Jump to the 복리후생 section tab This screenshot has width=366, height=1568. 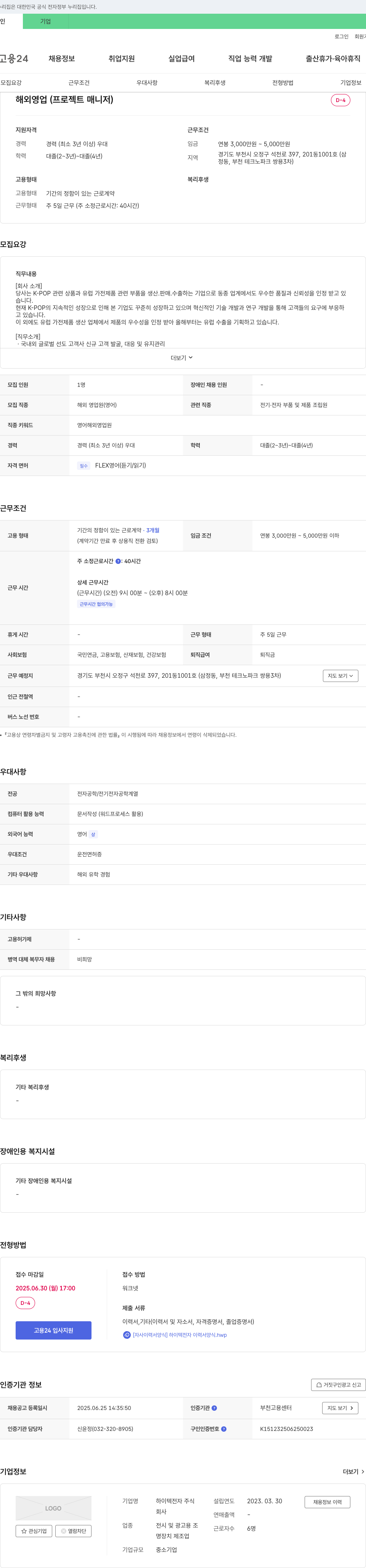[215, 83]
